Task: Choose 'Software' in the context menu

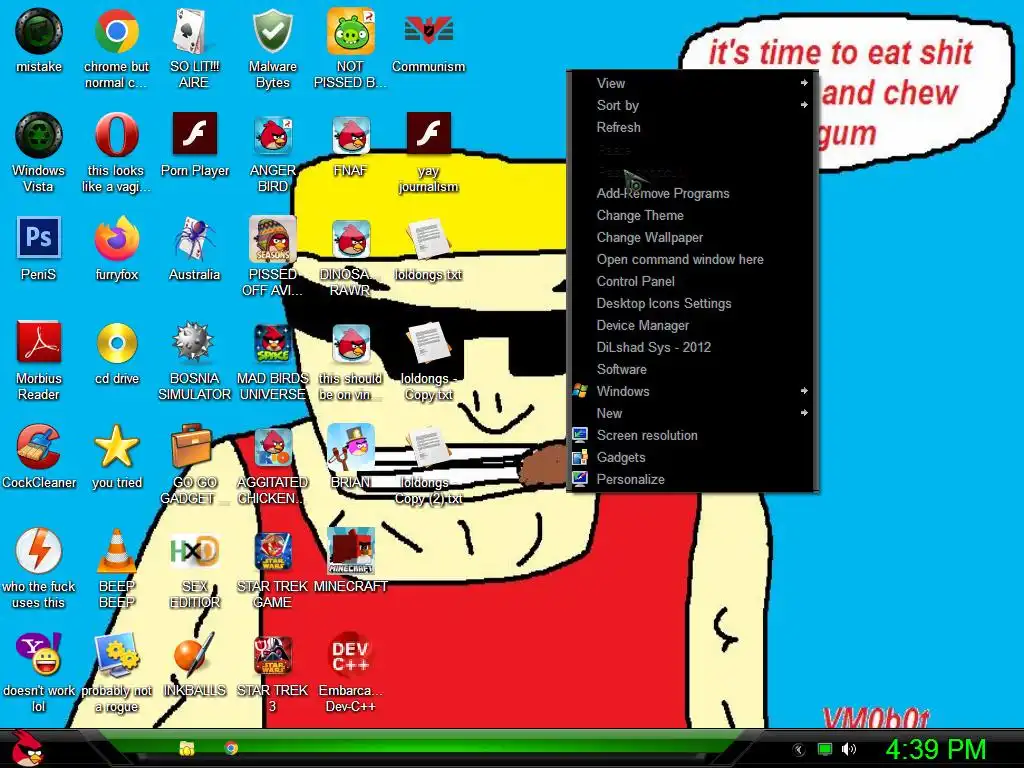Action: click(x=693, y=370)
